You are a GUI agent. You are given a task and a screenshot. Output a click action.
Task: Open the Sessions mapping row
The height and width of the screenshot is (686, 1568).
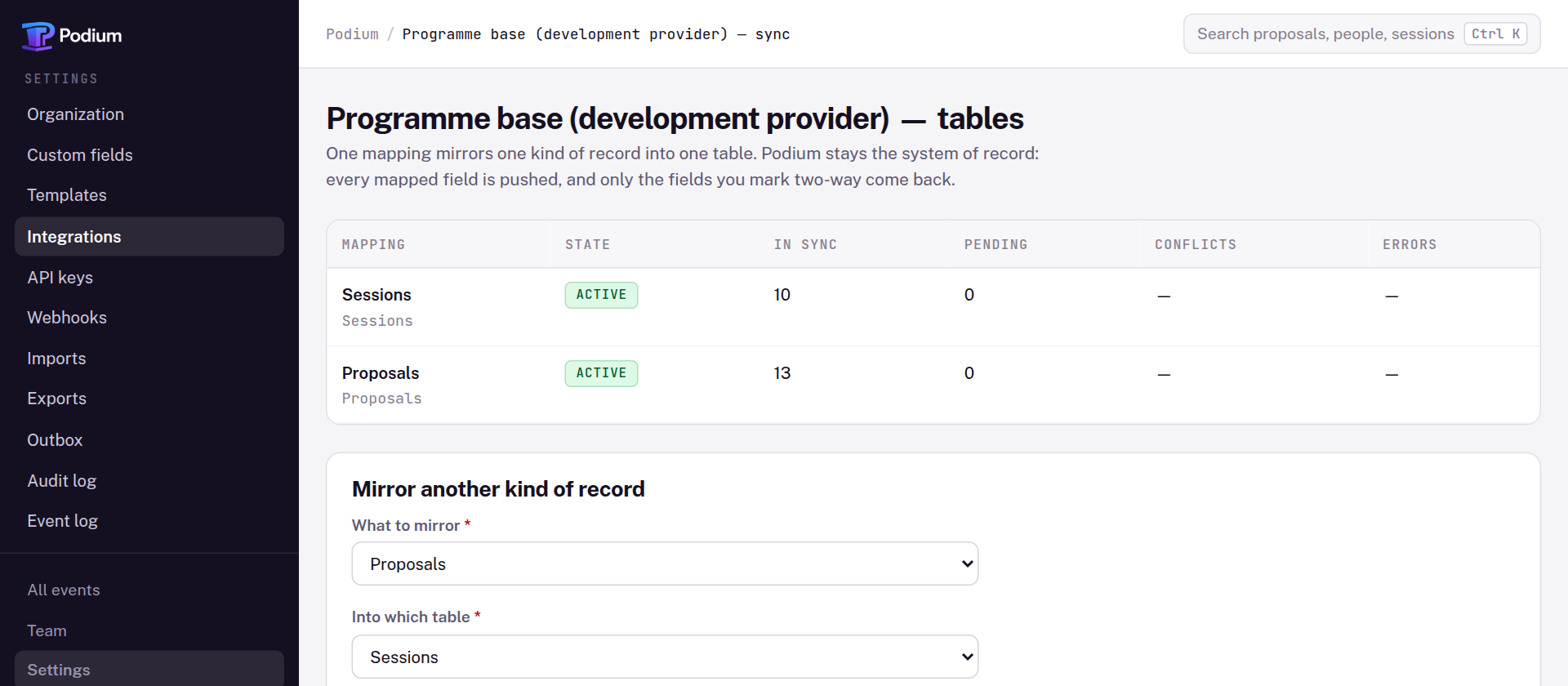click(933, 307)
